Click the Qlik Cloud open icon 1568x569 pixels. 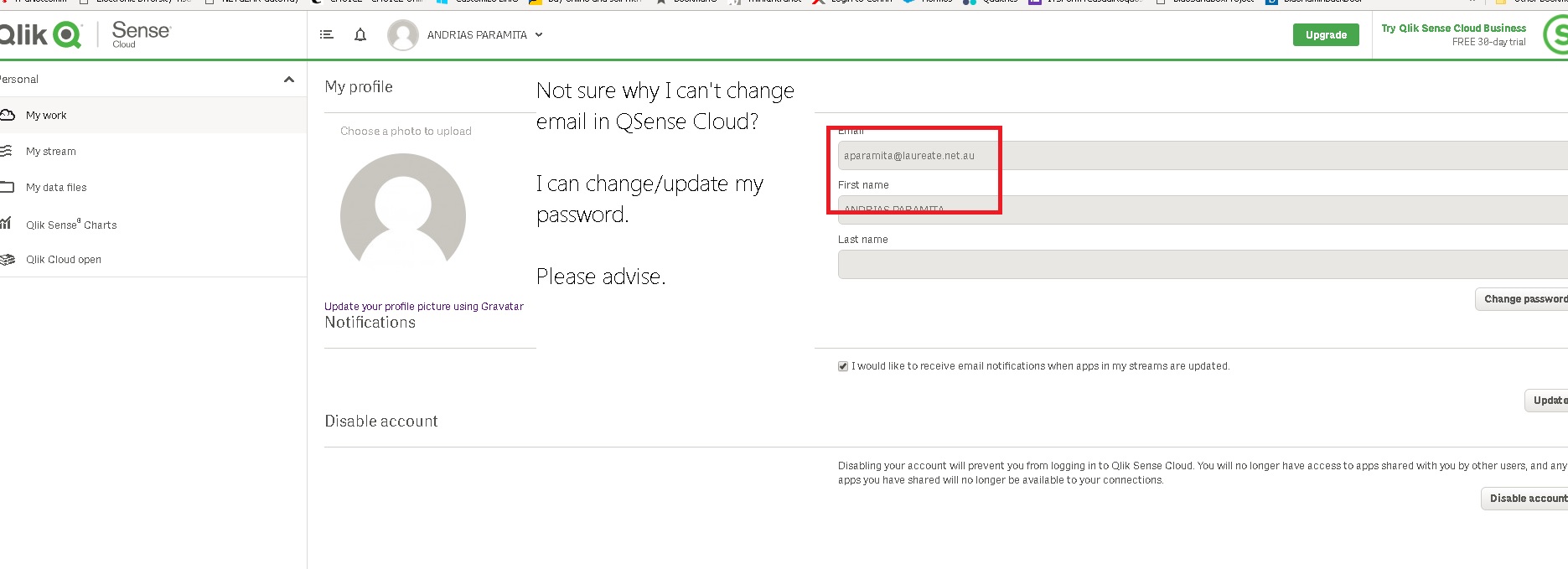[x=8, y=260]
